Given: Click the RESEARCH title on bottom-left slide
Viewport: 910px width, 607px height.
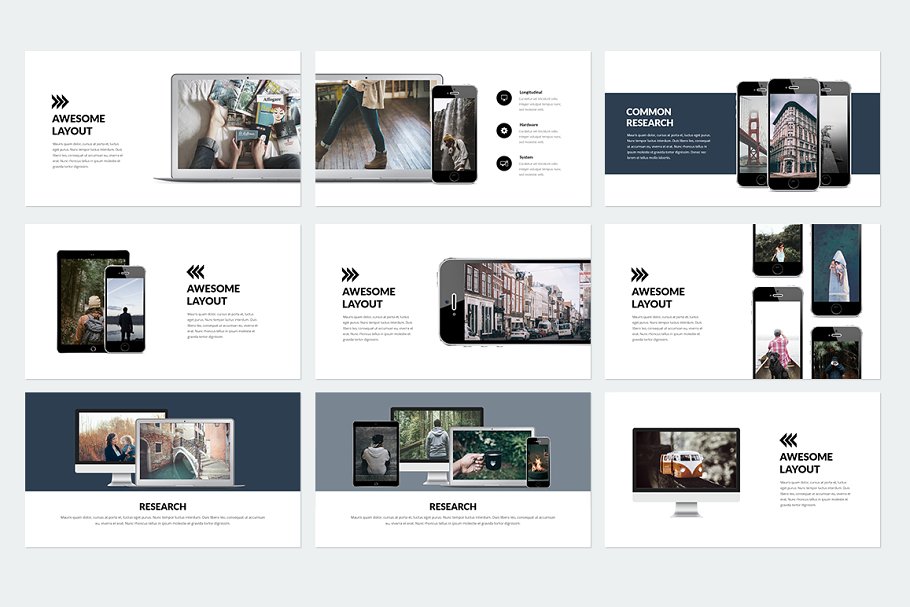Looking at the screenshot, I should pyautogui.click(x=161, y=506).
